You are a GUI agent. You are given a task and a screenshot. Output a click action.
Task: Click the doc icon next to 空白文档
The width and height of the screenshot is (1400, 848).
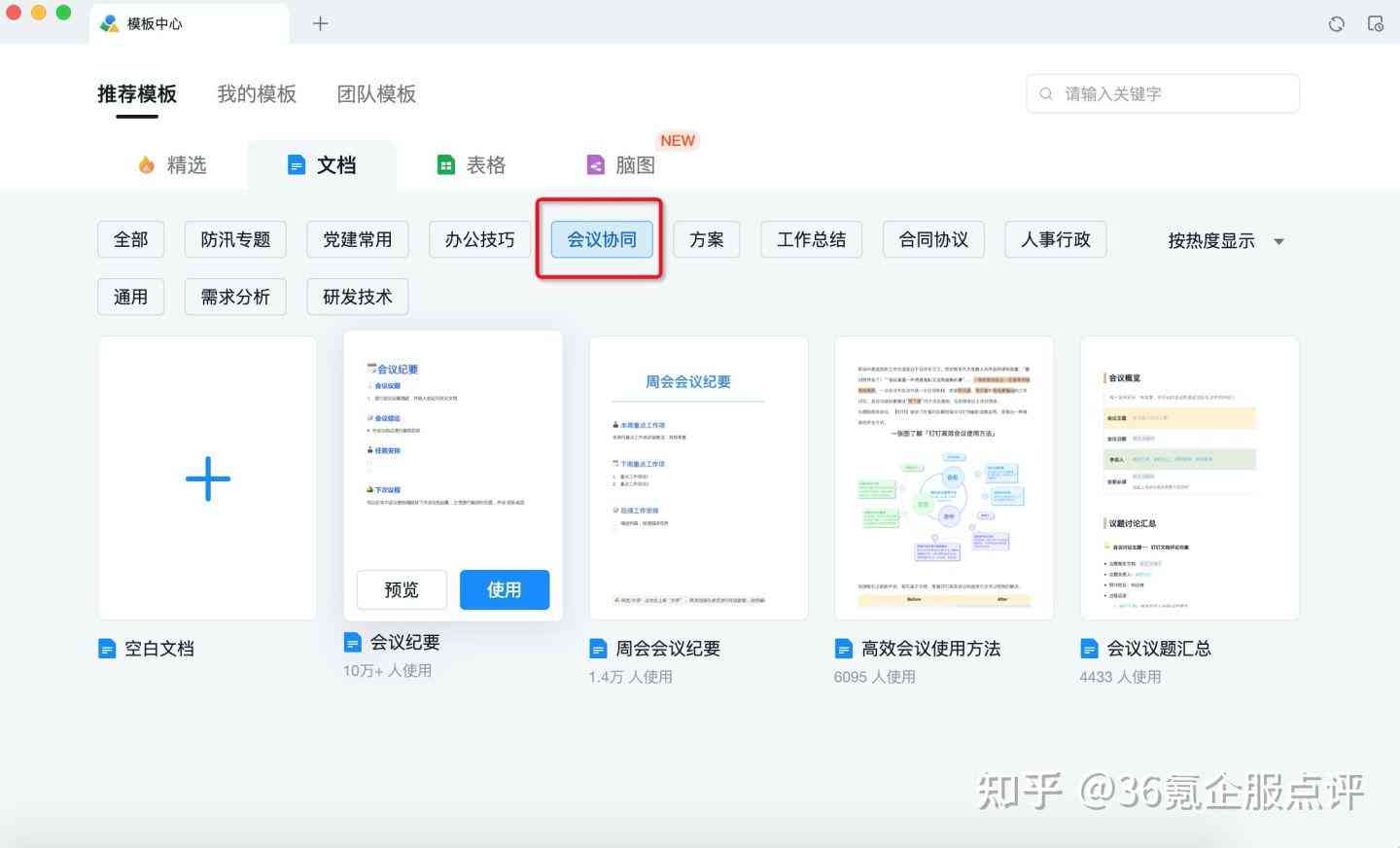pos(107,649)
